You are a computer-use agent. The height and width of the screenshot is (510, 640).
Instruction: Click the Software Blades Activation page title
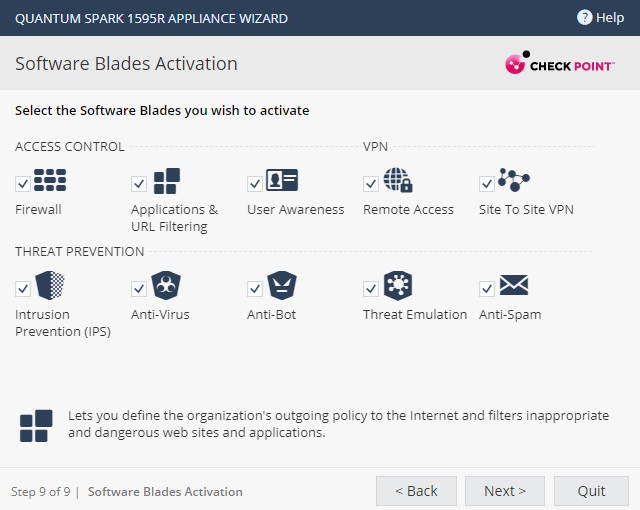126,64
